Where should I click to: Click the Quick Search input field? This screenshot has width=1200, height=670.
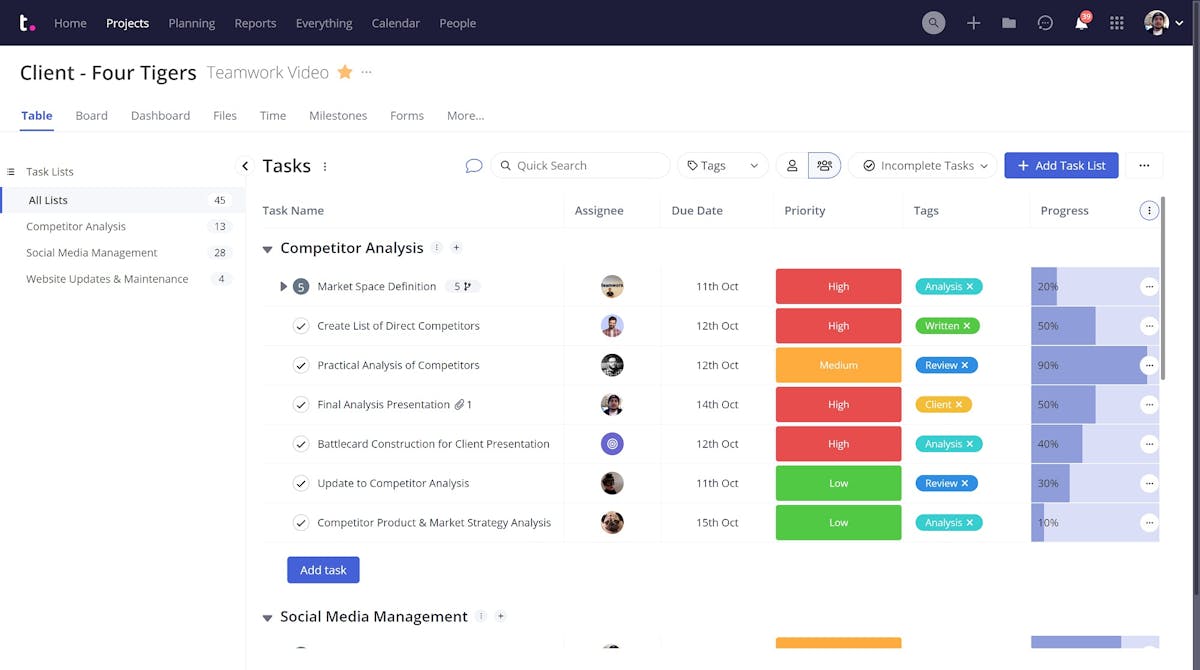[580, 166]
